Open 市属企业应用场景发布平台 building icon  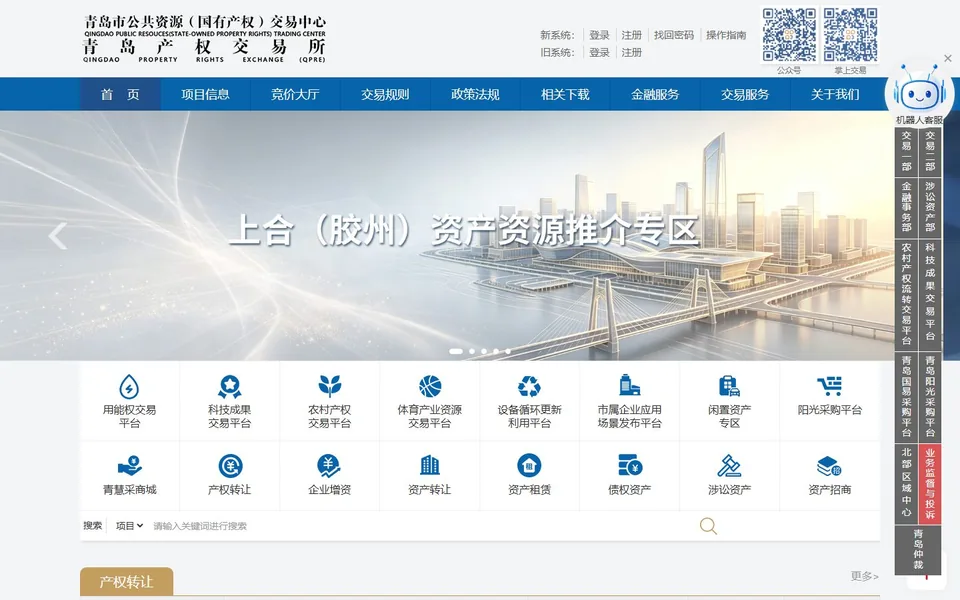(x=629, y=386)
